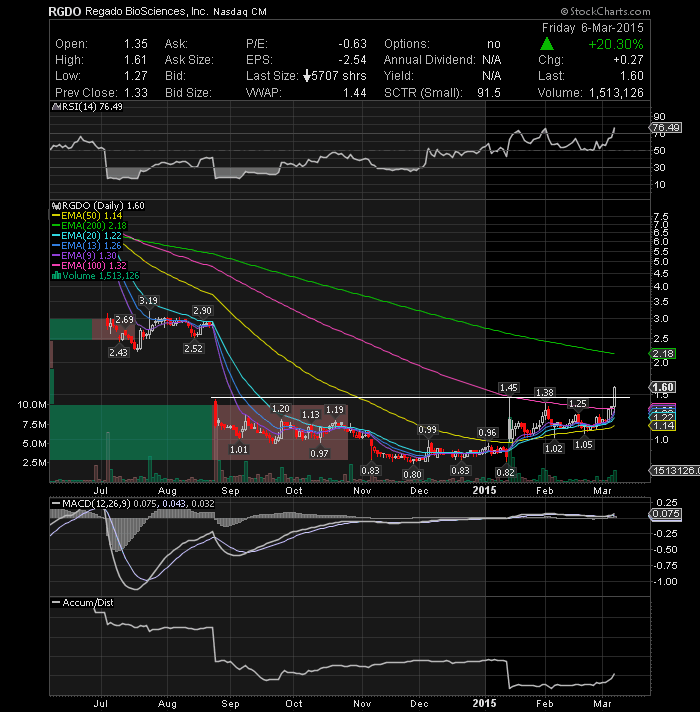The image size is (700, 712).
Task: Click the 1.05 low price annotation
Action: click(x=584, y=445)
